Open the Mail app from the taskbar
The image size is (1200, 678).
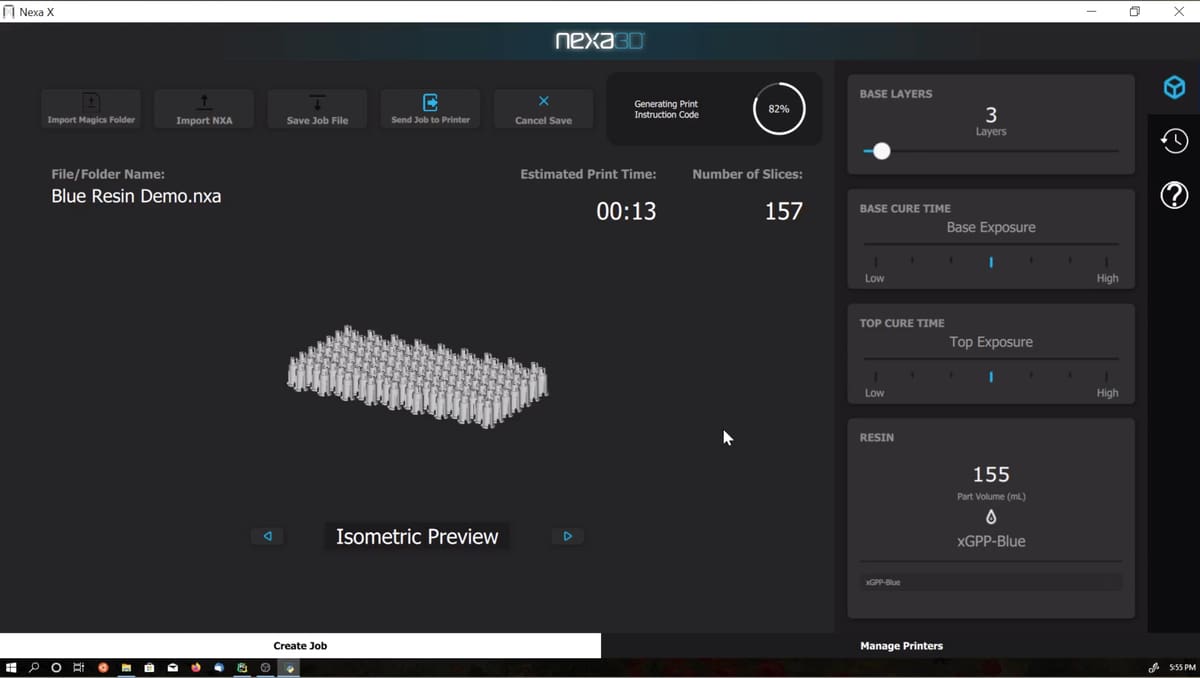pyautogui.click(x=173, y=668)
